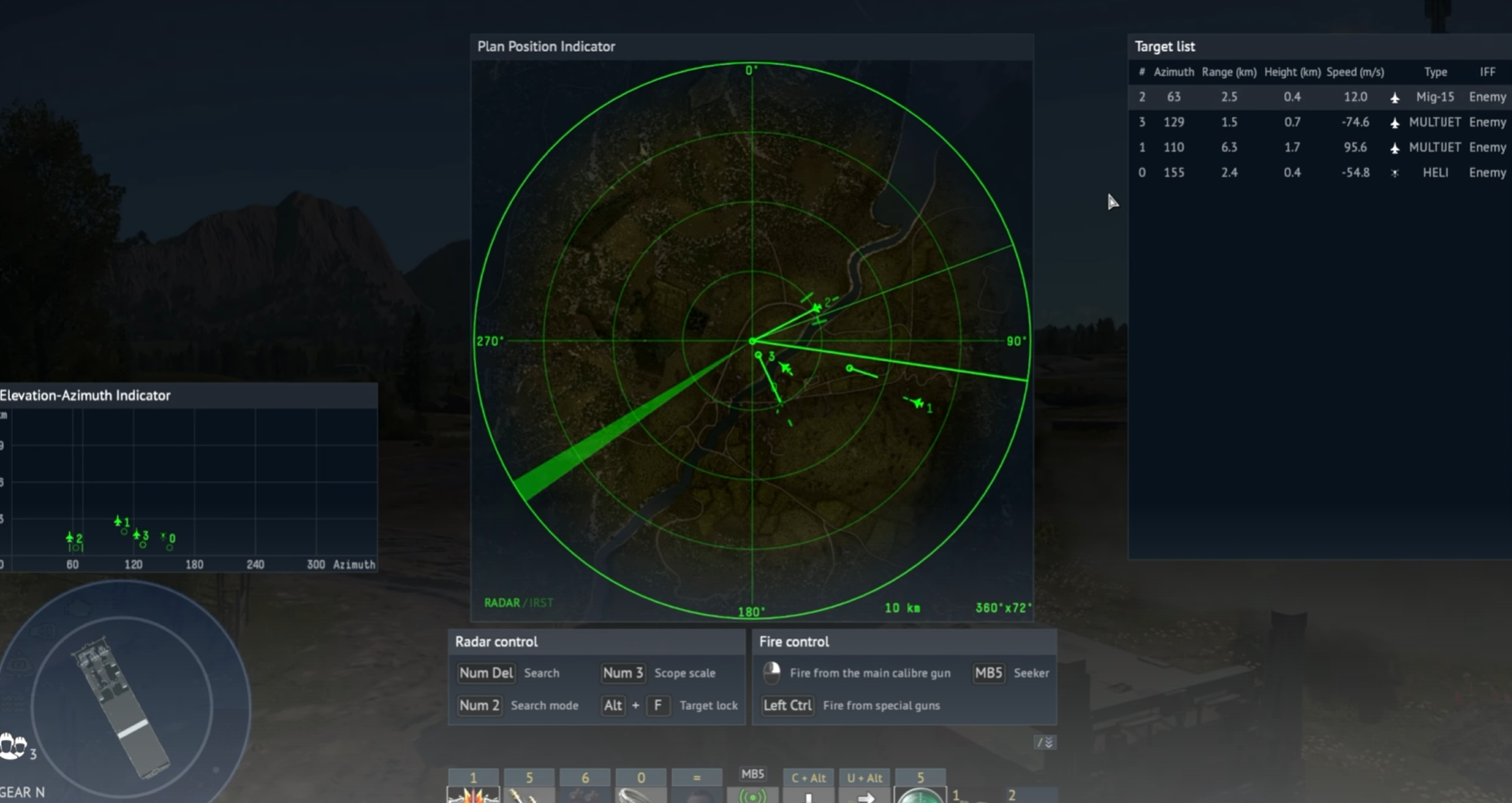Click the 360°x72° scan area label
The width and height of the screenshot is (1512, 803).
click(x=1003, y=608)
